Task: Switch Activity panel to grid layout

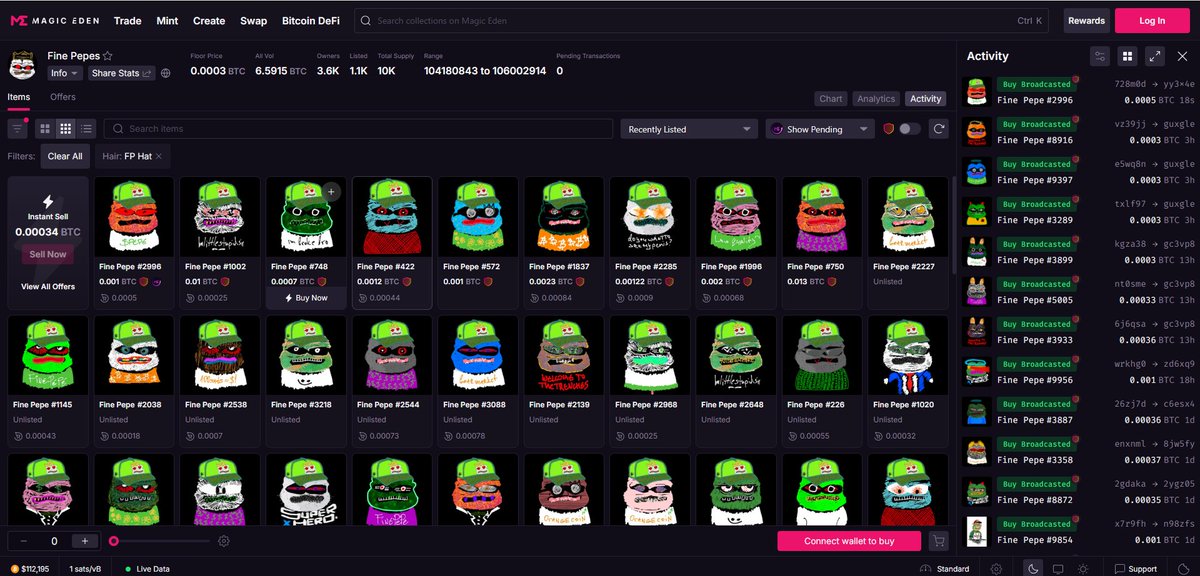Action: pyautogui.click(x=1127, y=56)
